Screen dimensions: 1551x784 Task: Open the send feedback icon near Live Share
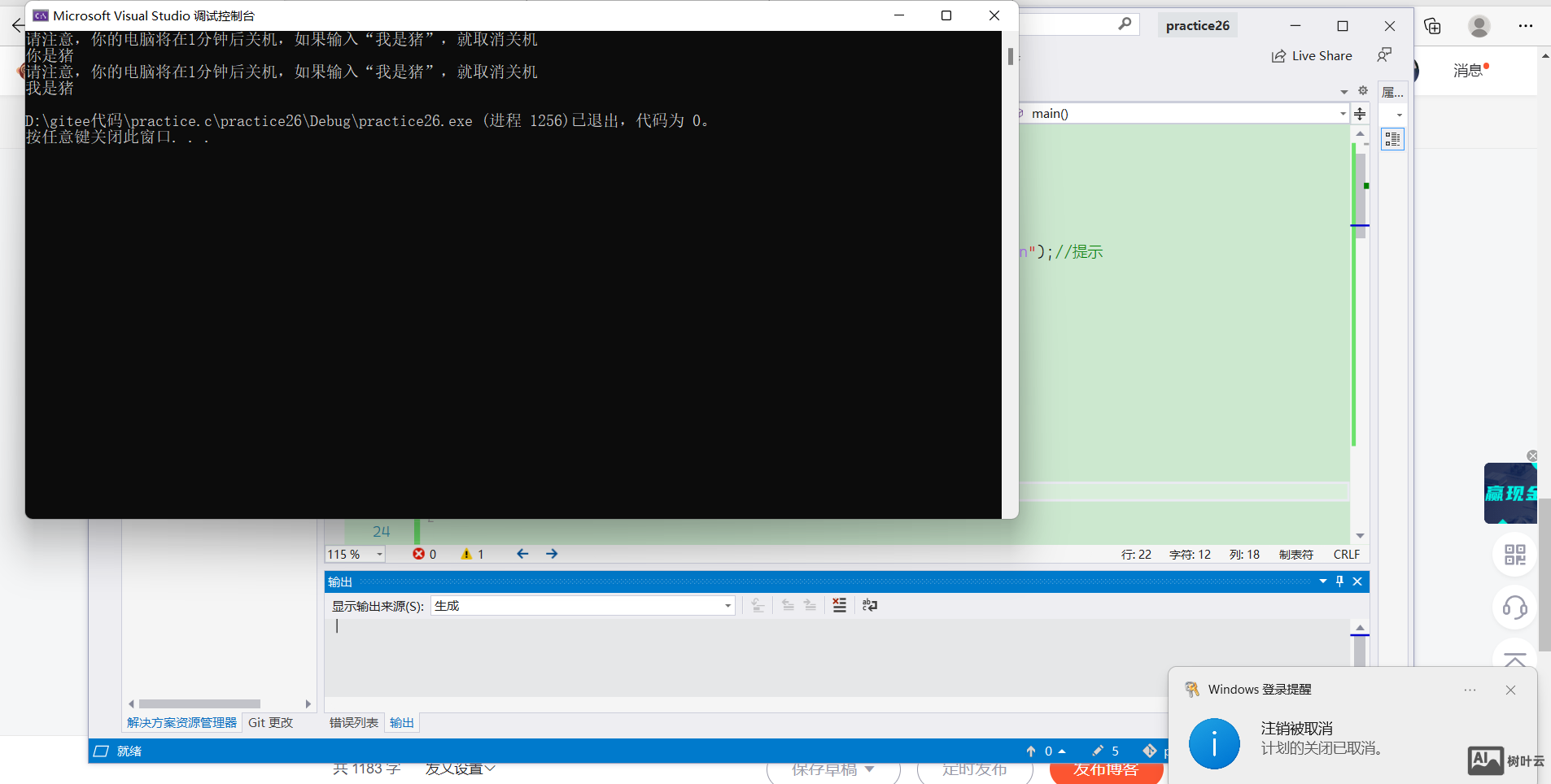(x=1384, y=55)
